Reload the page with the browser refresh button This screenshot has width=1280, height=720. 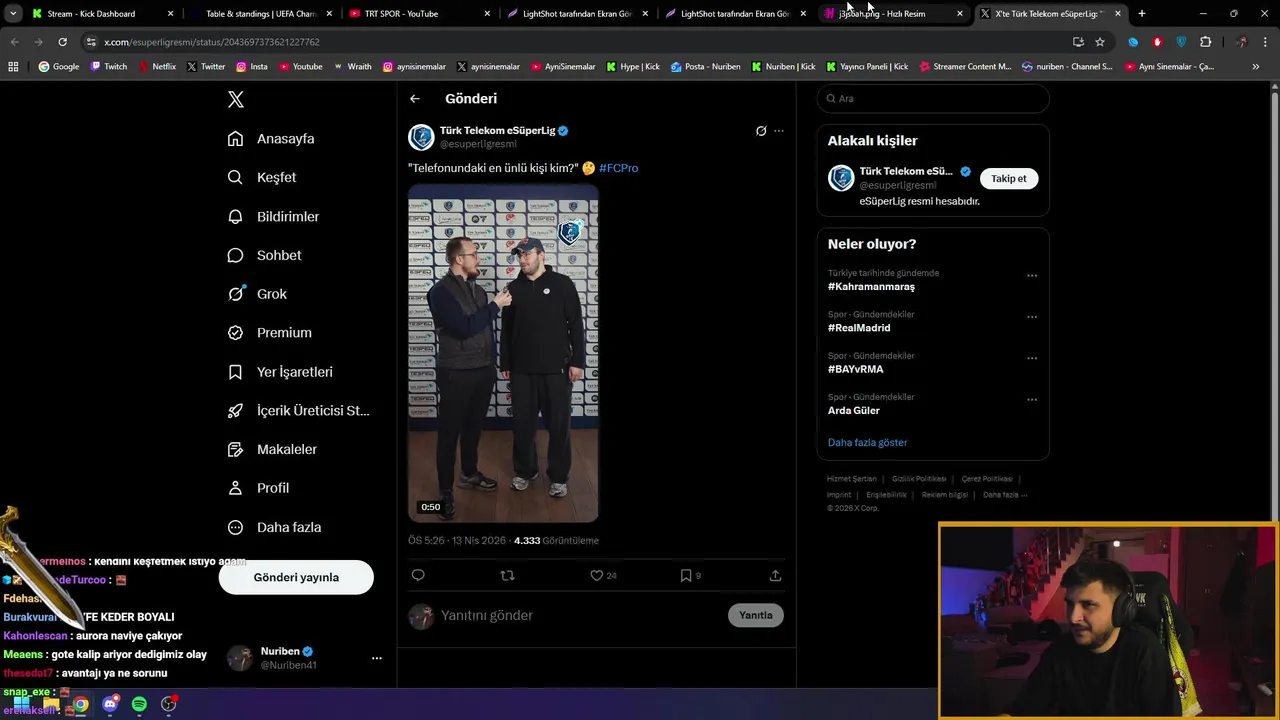click(x=62, y=42)
